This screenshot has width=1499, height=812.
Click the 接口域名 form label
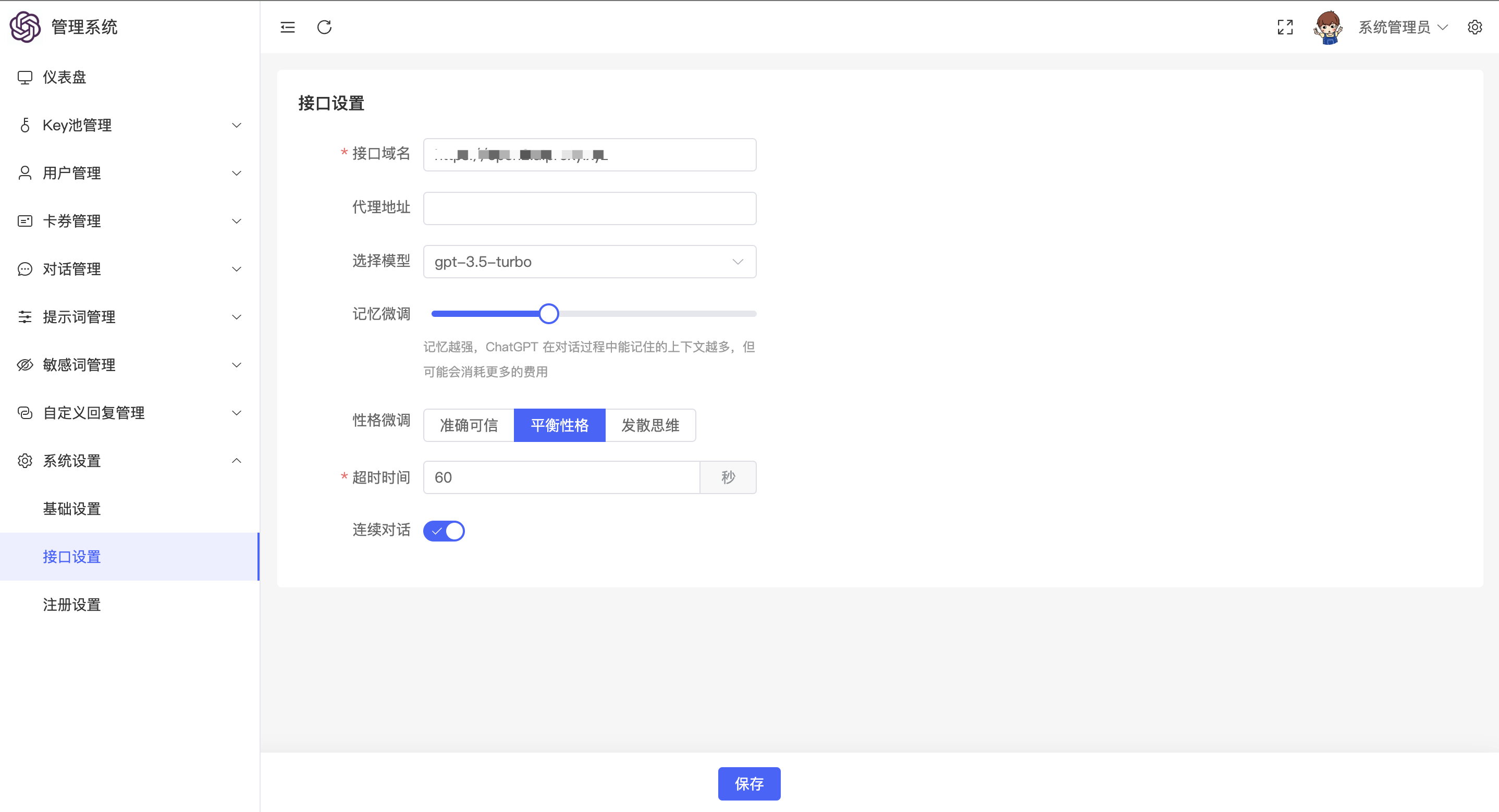(x=381, y=154)
